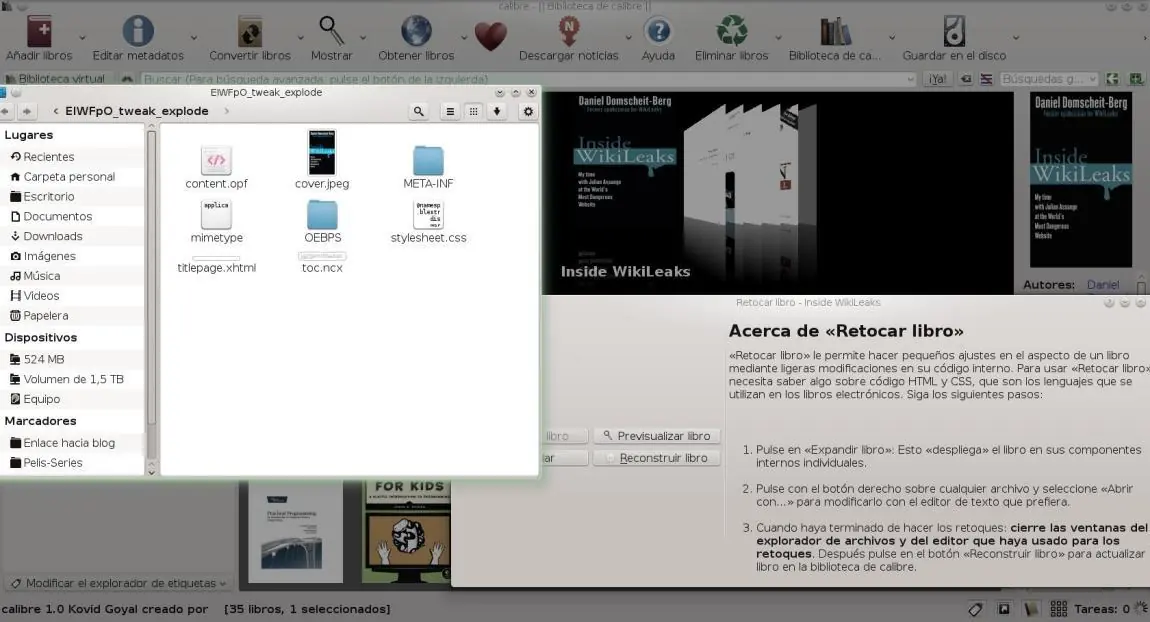Image resolution: width=1150 pixels, height=622 pixels.
Task: Switch file manager to list view
Action: coord(450,111)
